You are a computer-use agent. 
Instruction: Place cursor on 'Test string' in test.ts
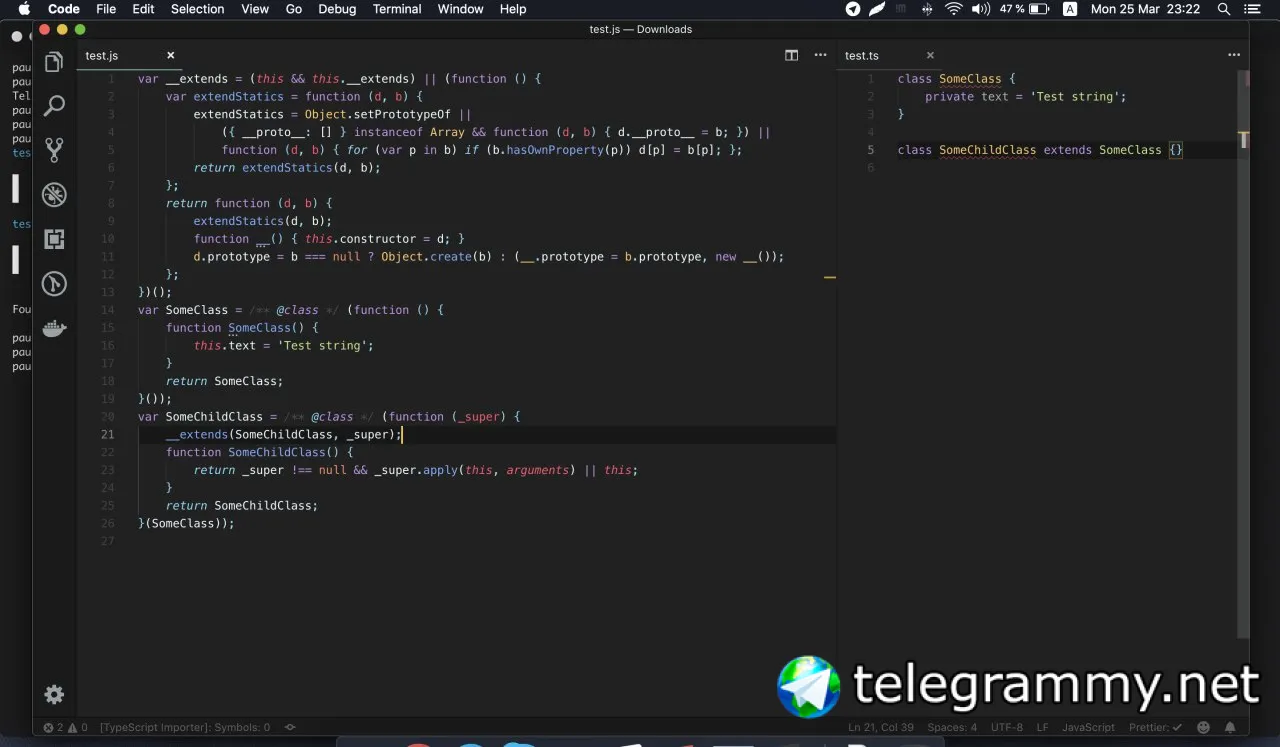point(1075,97)
